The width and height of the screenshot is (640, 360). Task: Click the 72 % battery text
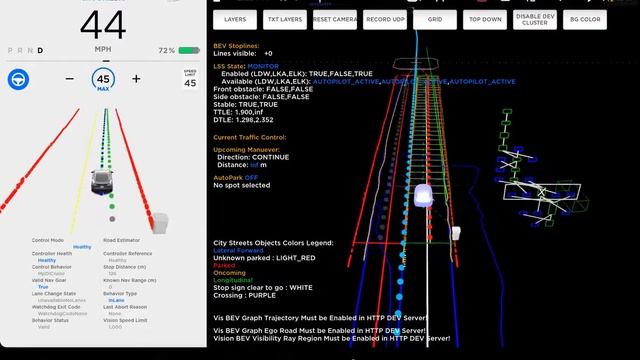click(x=167, y=51)
